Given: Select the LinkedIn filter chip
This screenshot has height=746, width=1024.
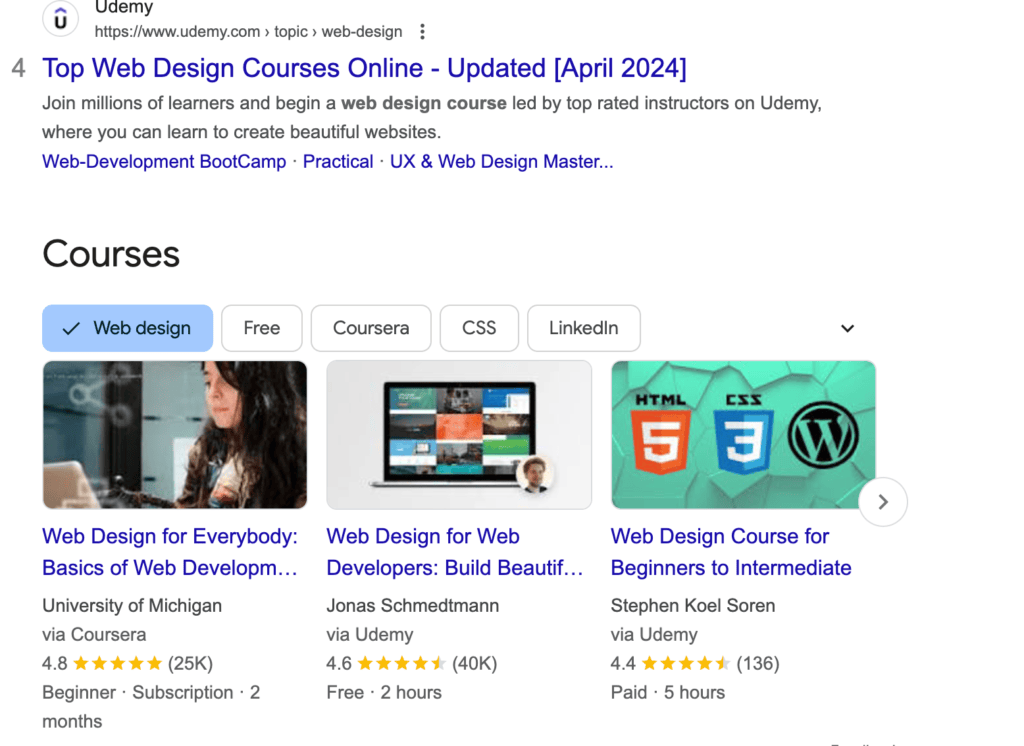Looking at the screenshot, I should [584, 328].
